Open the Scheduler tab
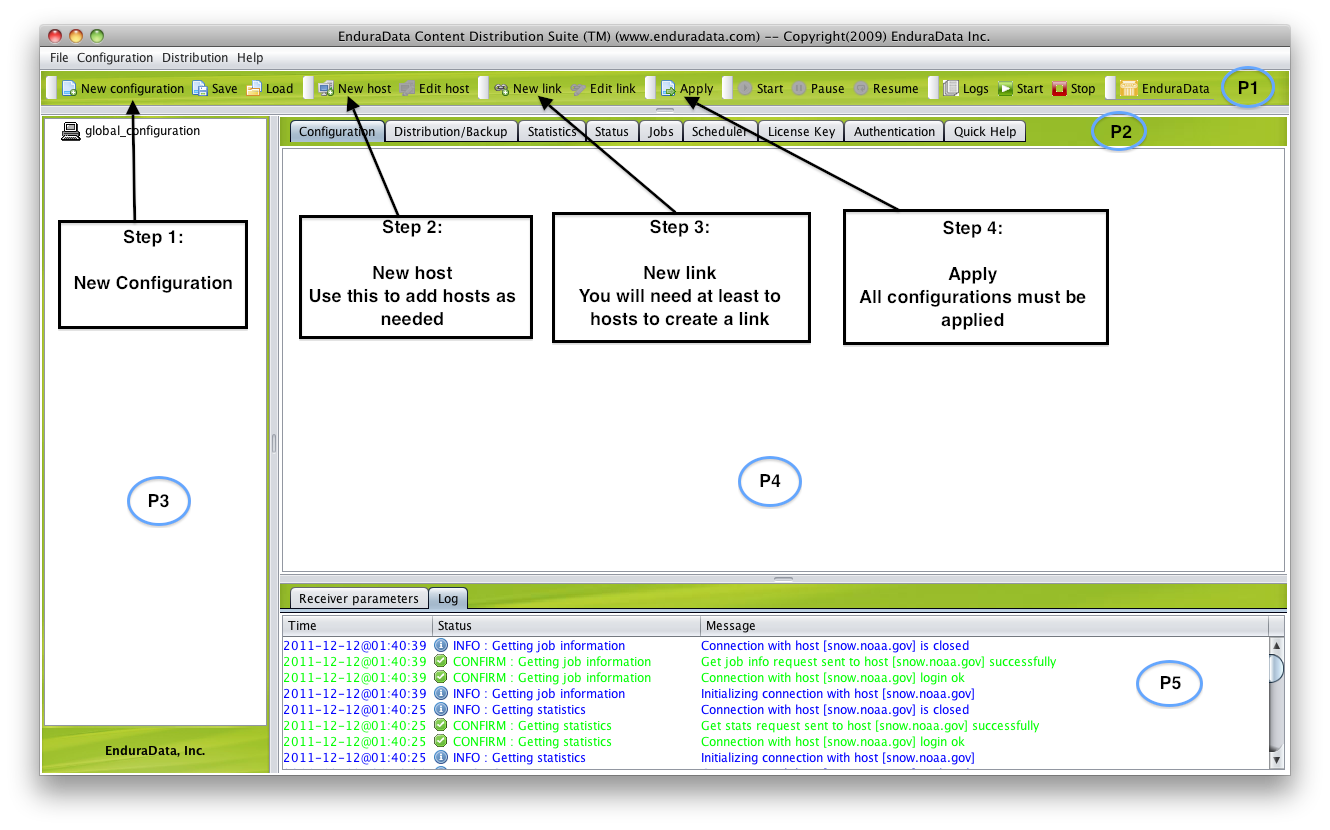The width and height of the screenshot is (1330, 830). click(720, 131)
